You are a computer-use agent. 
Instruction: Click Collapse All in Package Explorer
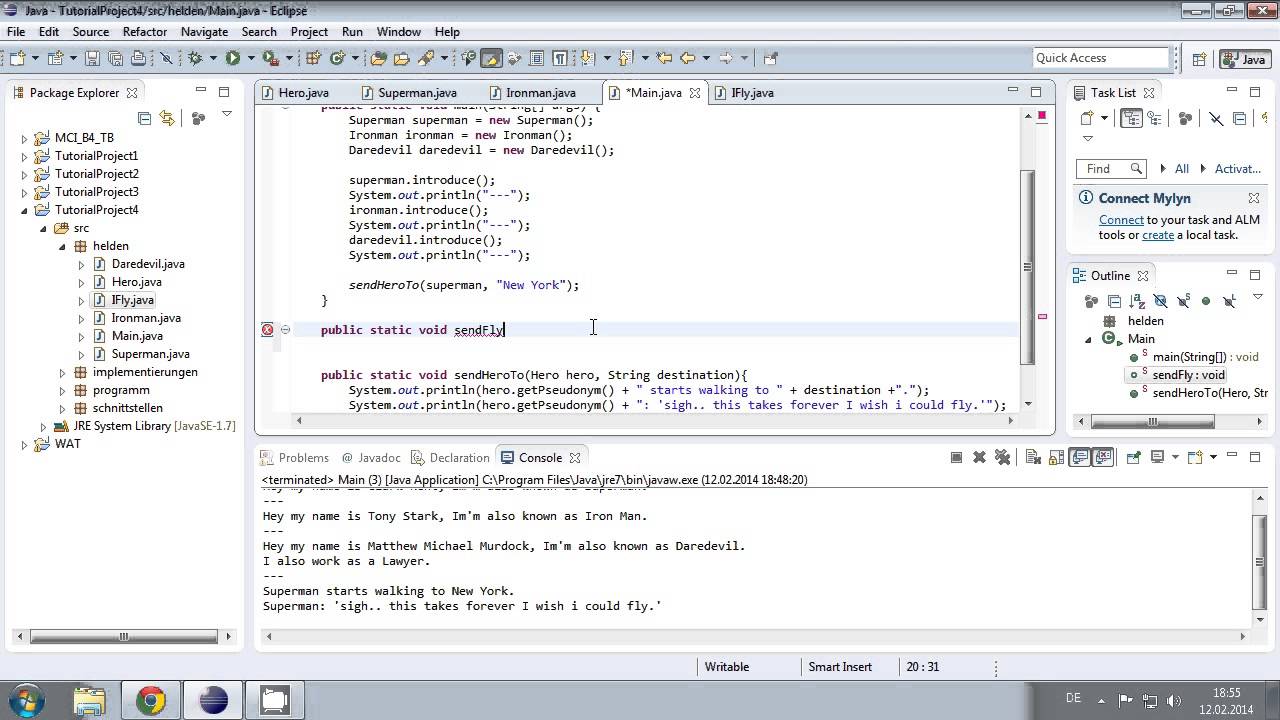tap(144, 118)
